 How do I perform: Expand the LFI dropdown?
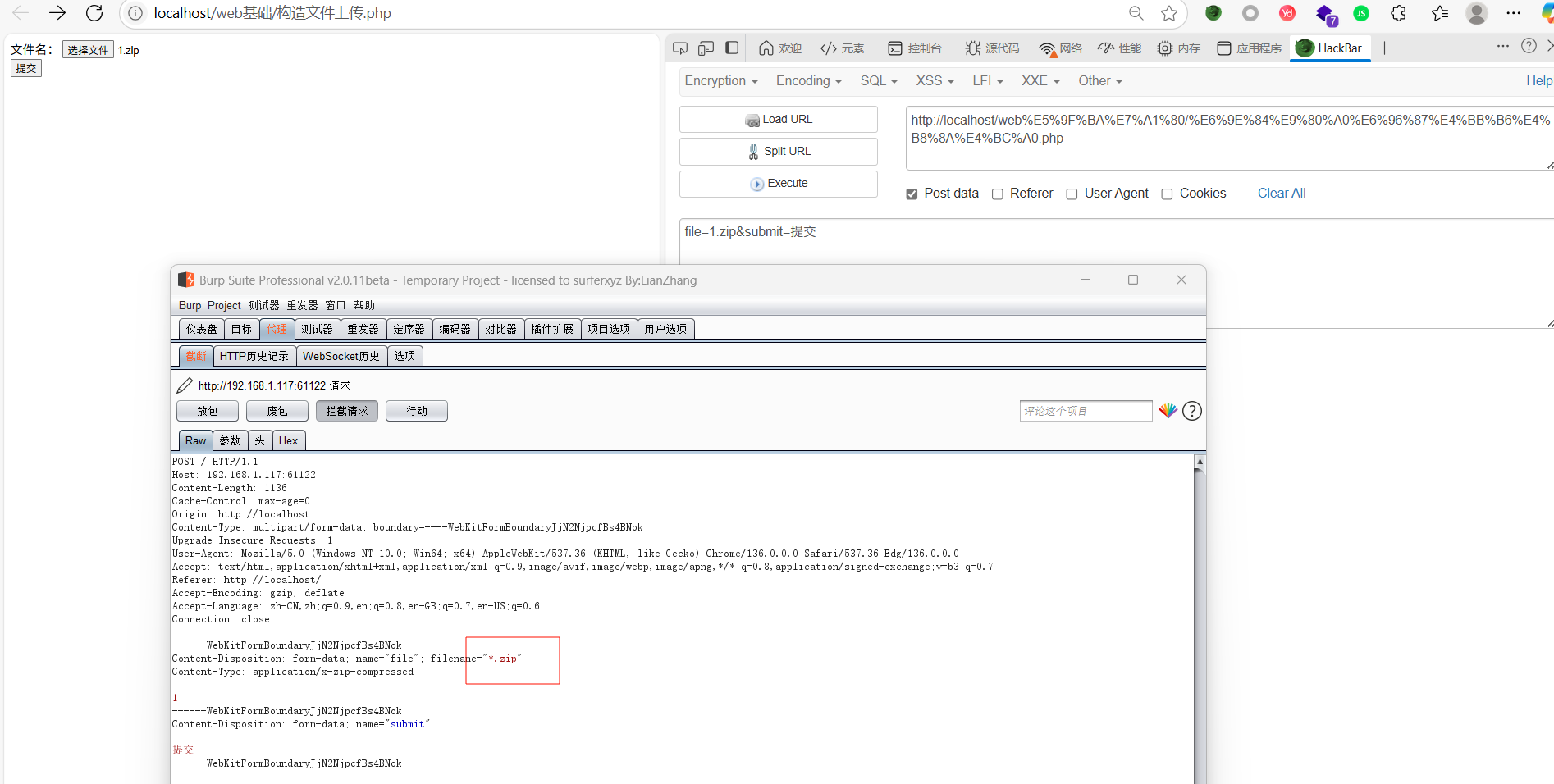click(x=988, y=80)
